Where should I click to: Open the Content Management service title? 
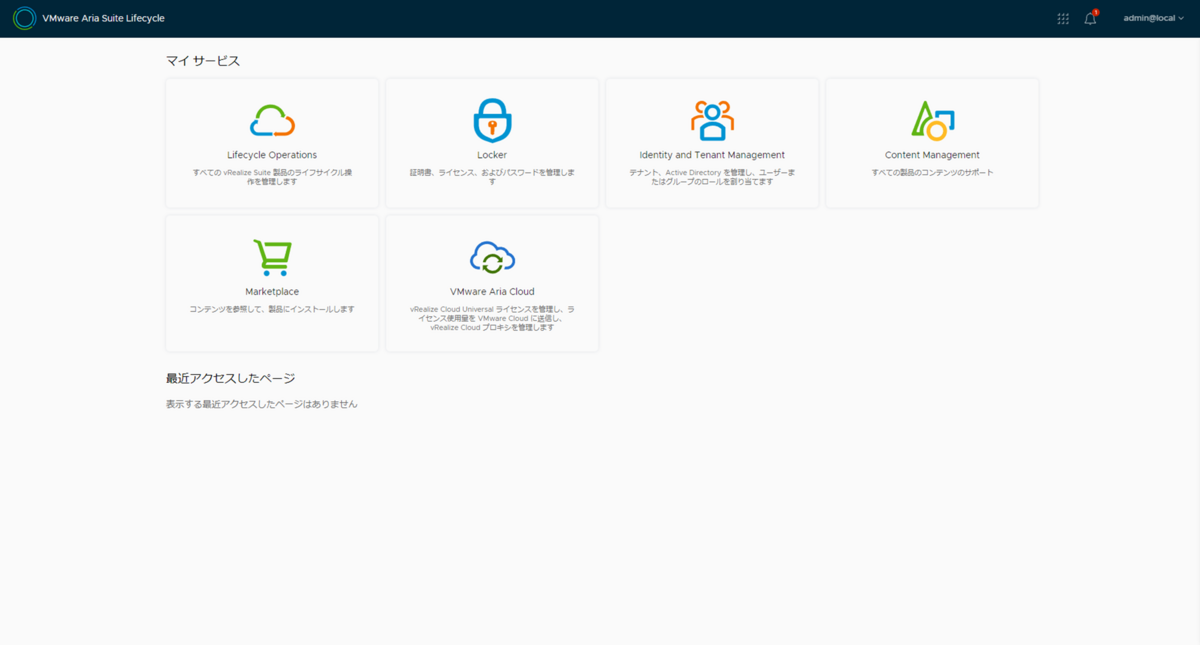point(932,155)
